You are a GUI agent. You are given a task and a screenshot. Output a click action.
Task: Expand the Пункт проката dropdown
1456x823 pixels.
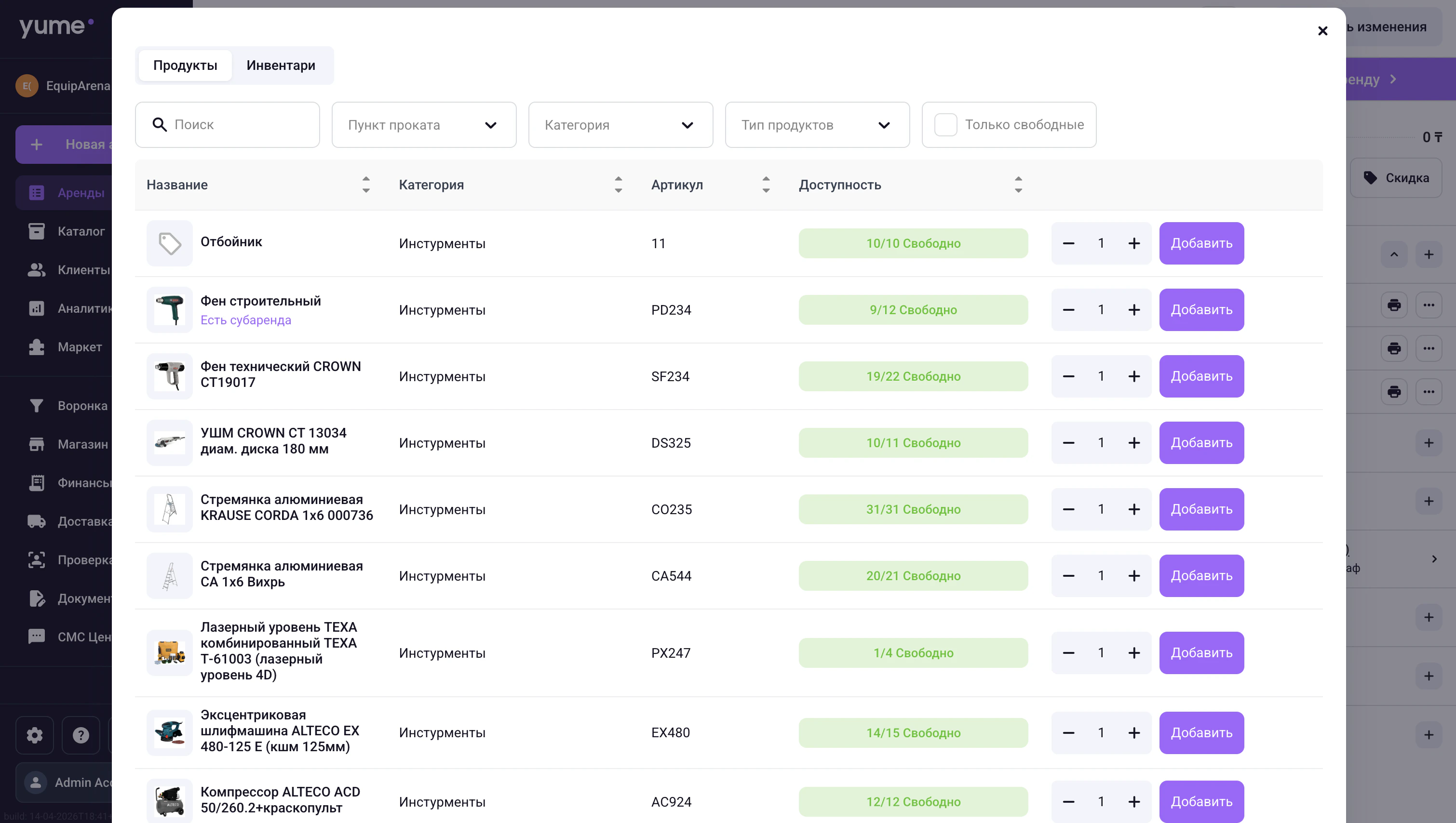423,125
